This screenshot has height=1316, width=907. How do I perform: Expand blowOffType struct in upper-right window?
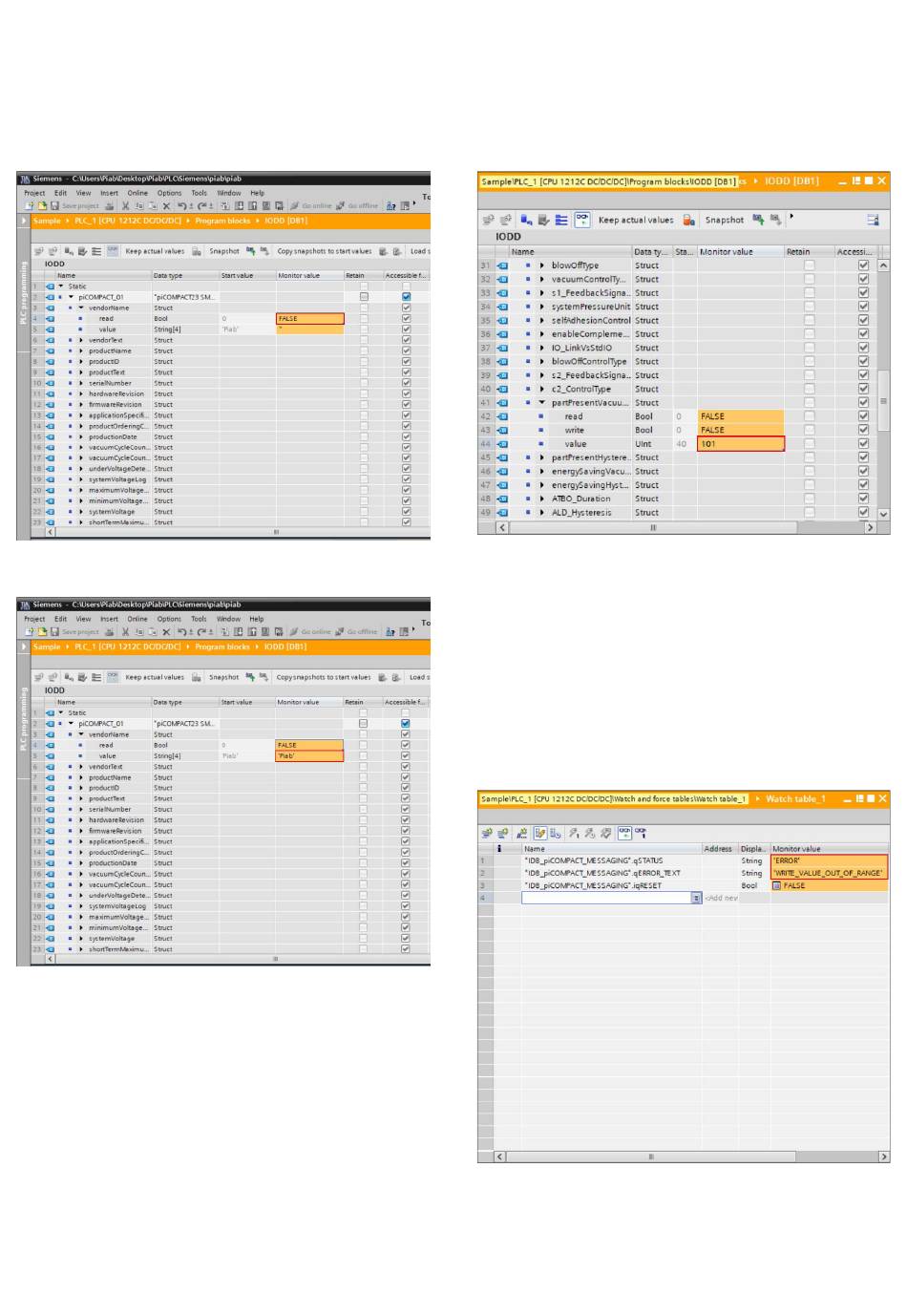pyautogui.click(x=541, y=265)
